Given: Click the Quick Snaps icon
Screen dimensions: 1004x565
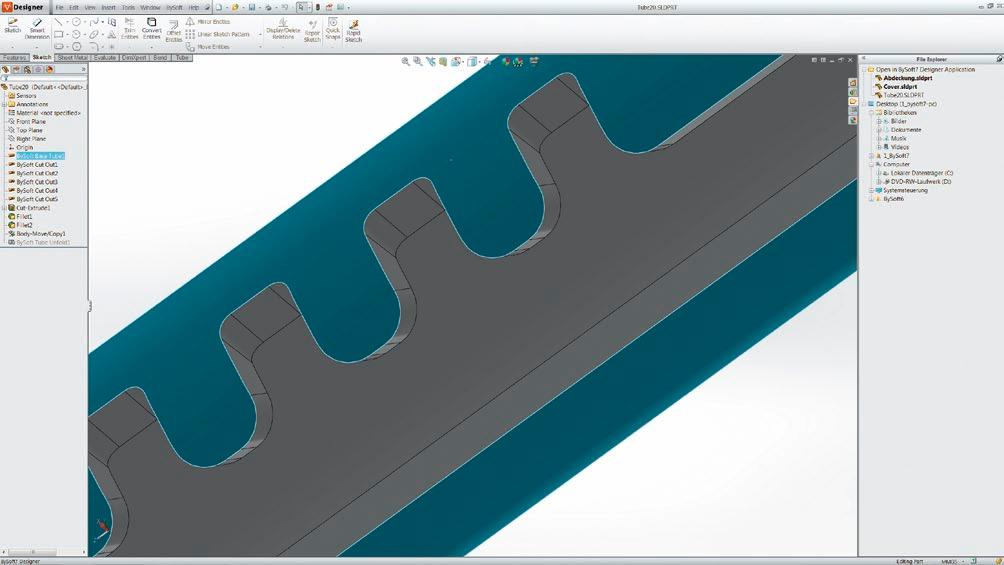Looking at the screenshot, I should pyautogui.click(x=333, y=29).
